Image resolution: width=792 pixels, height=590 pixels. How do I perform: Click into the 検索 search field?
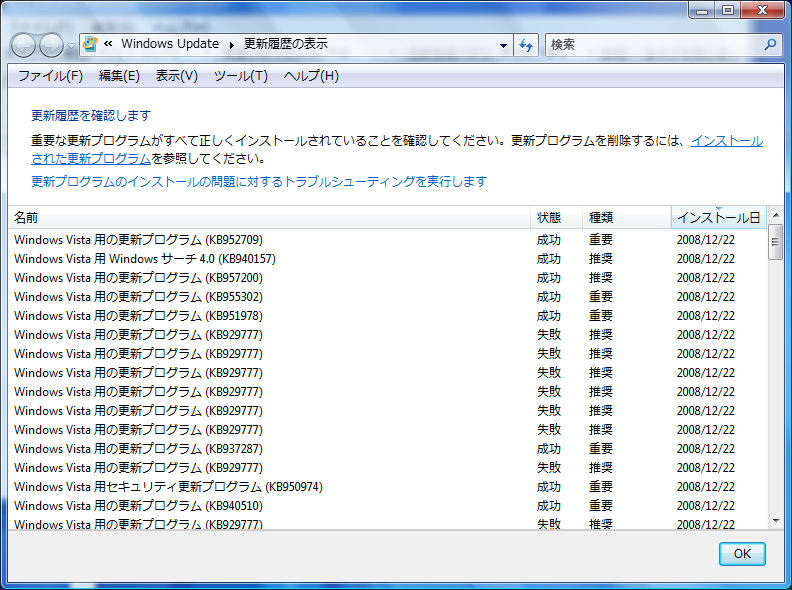pos(655,45)
